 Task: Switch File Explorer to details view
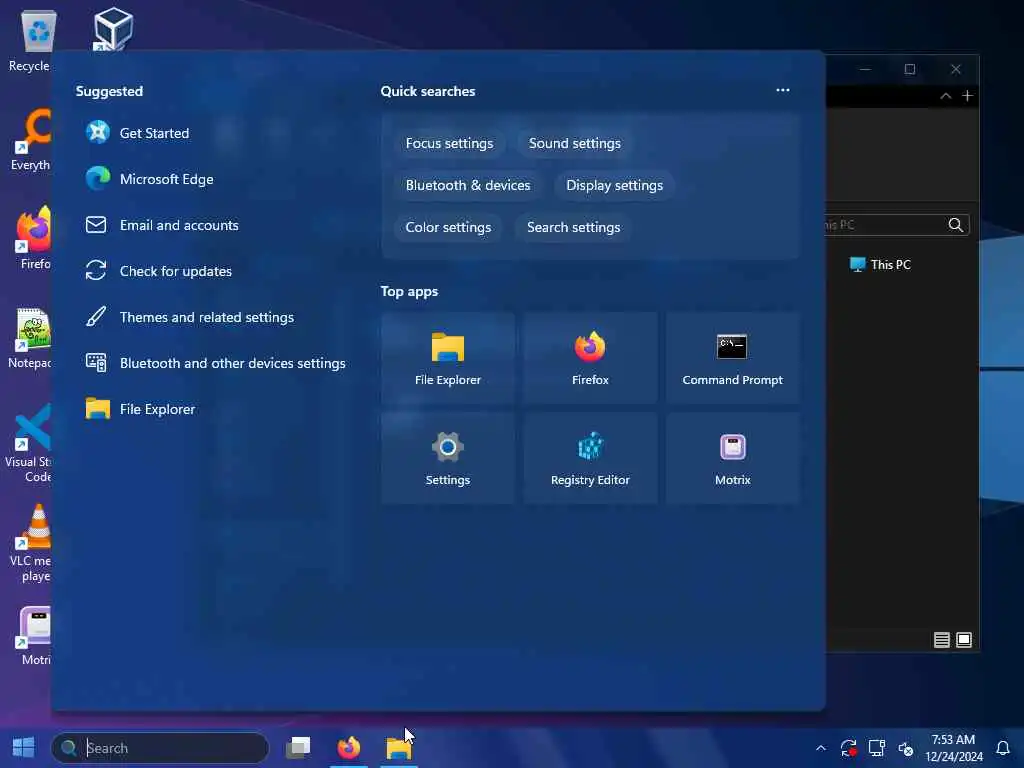pyautogui.click(x=942, y=640)
